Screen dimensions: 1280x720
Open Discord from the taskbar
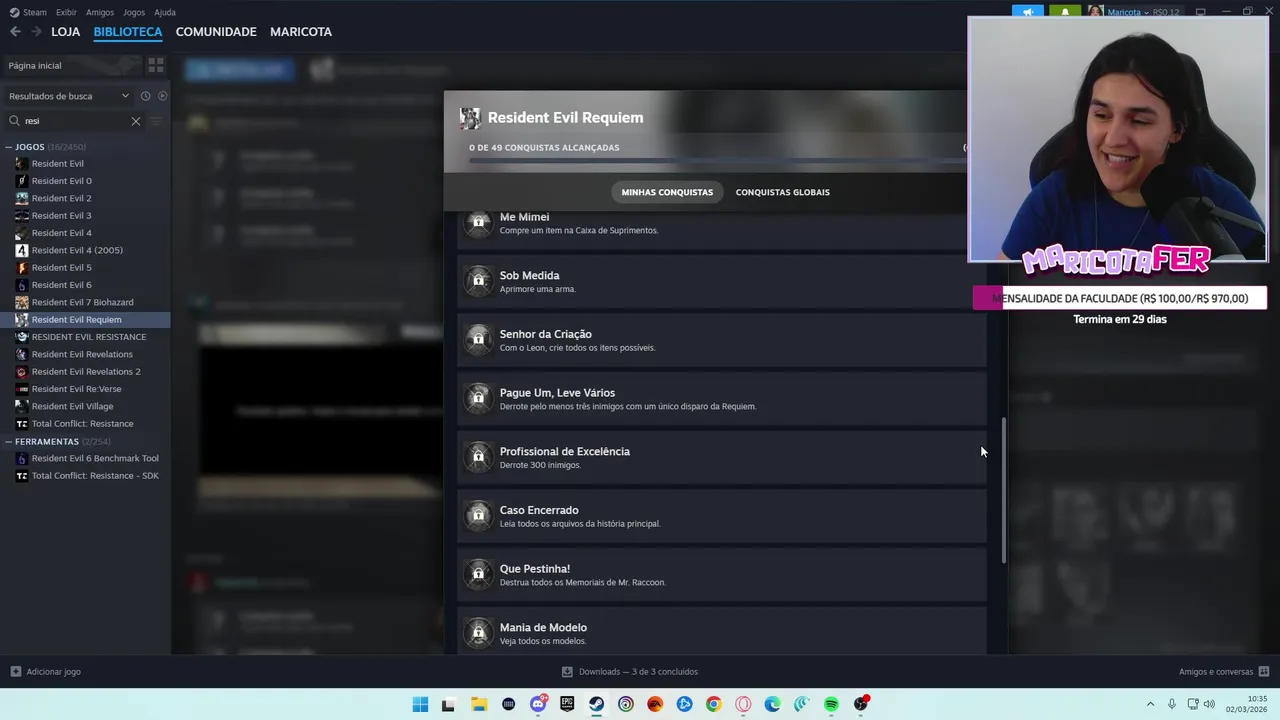click(538, 704)
